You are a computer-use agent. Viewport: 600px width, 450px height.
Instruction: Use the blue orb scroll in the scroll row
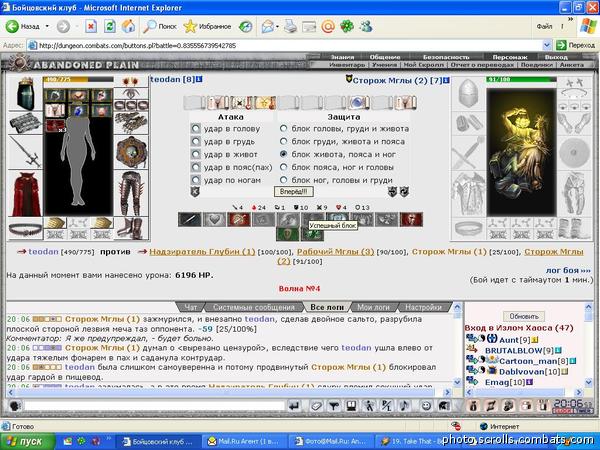(x=358, y=103)
